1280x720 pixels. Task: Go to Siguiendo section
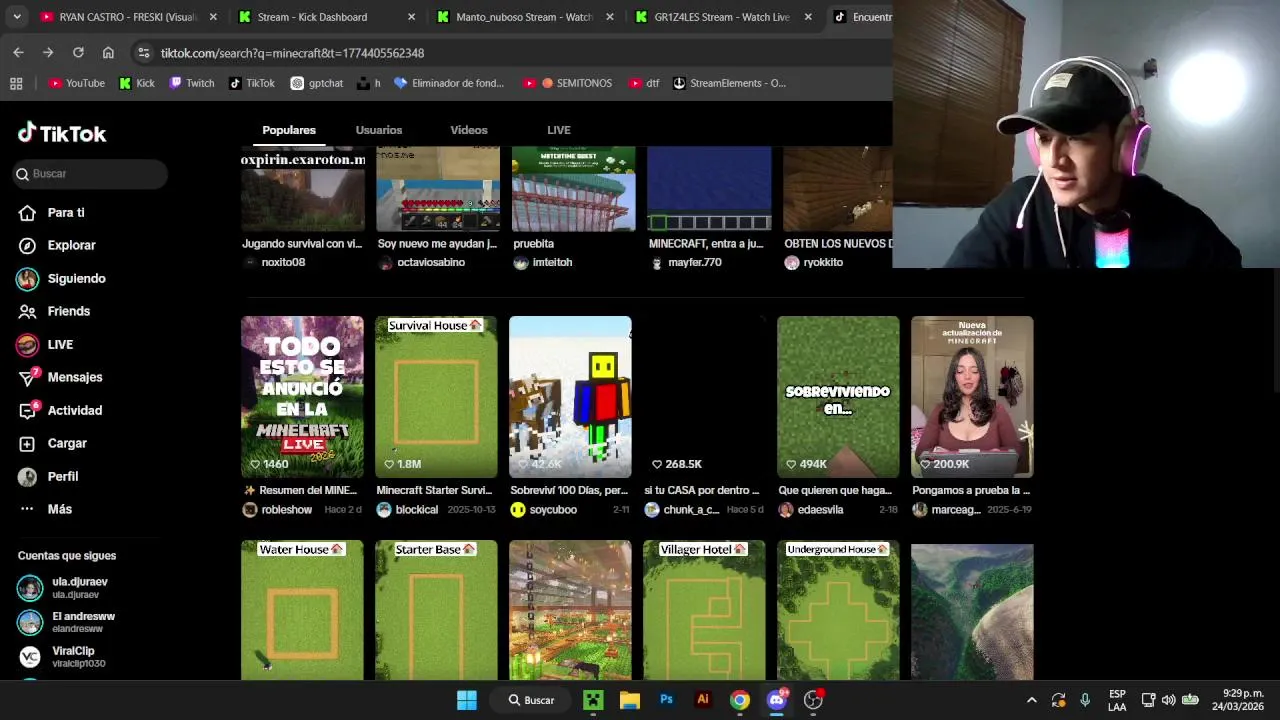[61, 278]
